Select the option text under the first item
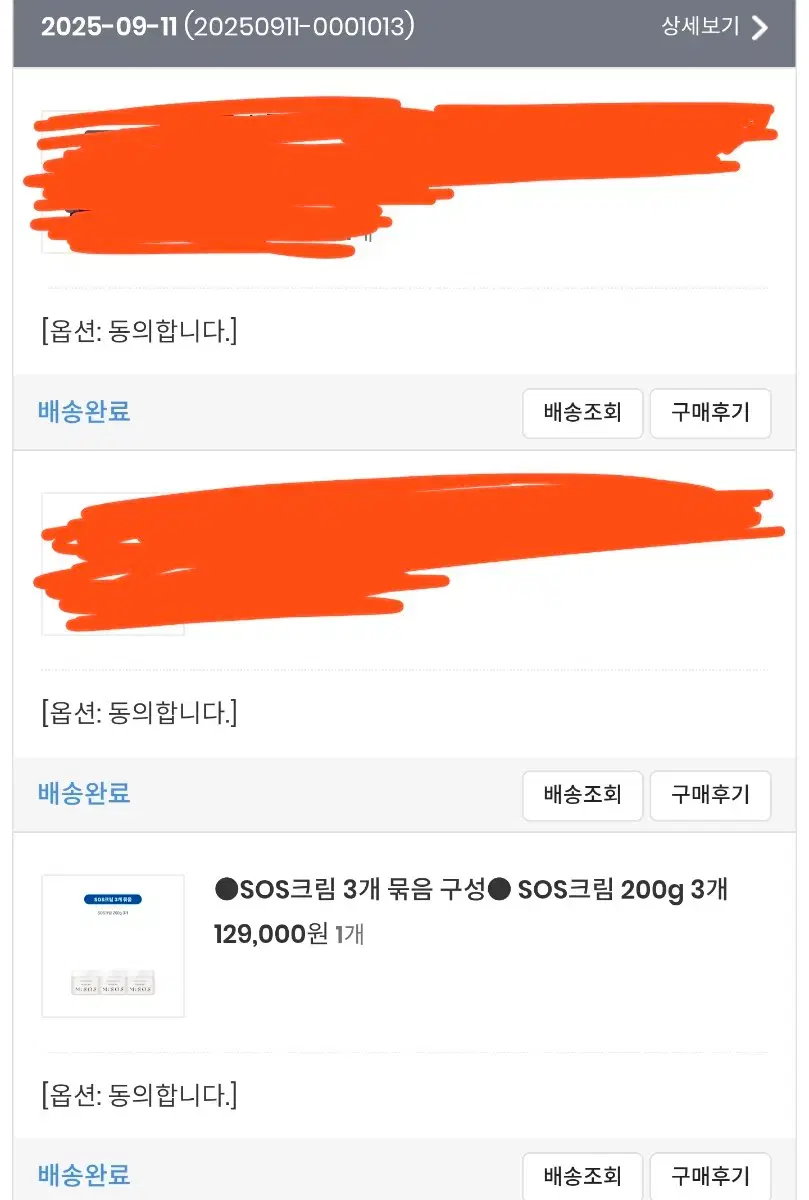Screen dimensions: 809x1200 tap(139, 331)
